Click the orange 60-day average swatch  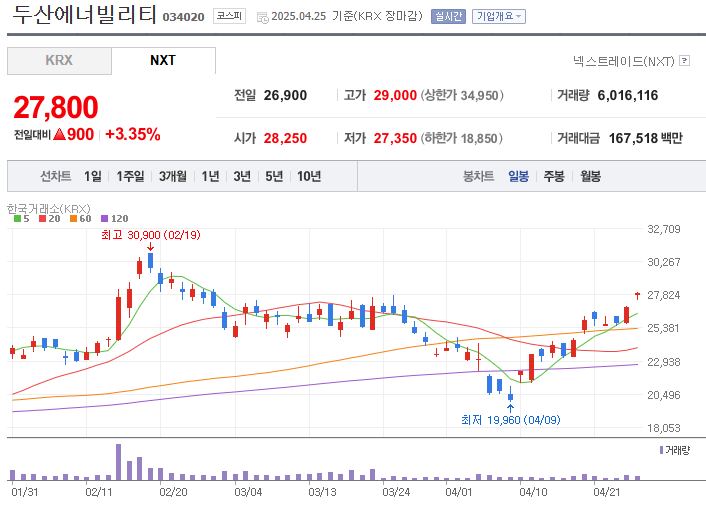(x=74, y=219)
